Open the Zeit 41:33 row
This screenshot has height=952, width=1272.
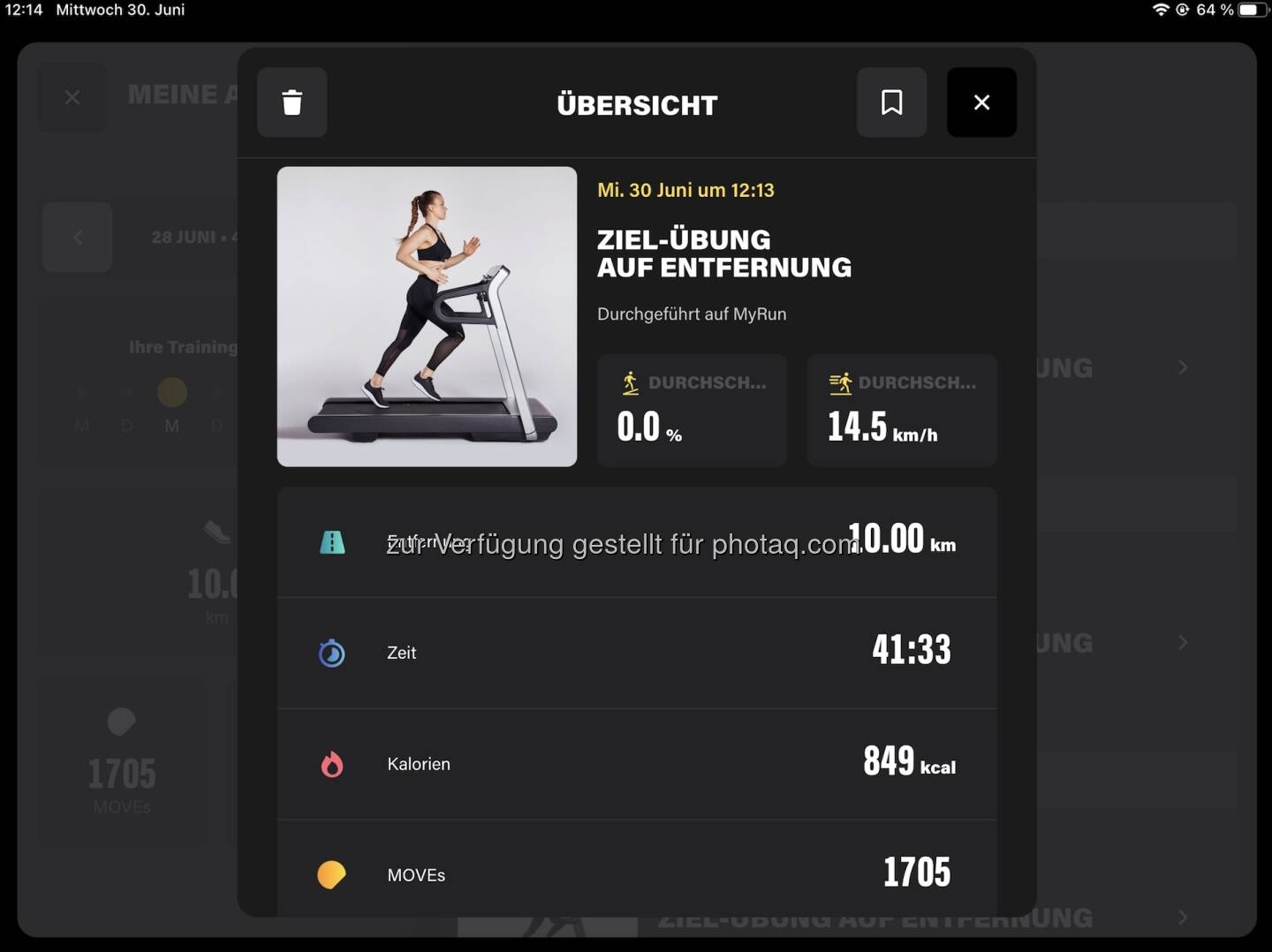click(x=636, y=653)
